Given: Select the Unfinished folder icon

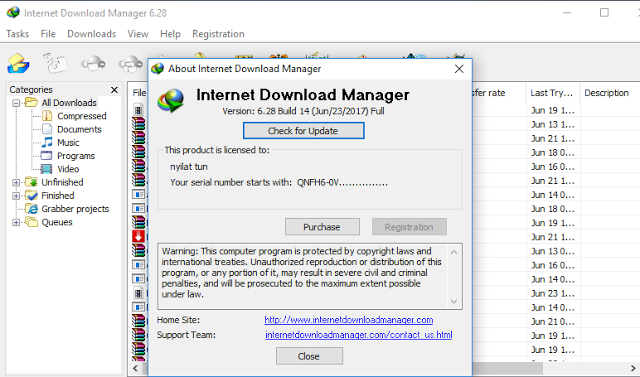Looking at the screenshot, I should tap(31, 182).
